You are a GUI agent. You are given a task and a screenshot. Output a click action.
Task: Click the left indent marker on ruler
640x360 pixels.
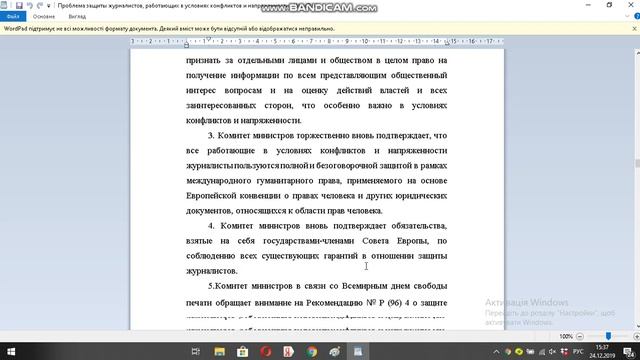[187, 44]
